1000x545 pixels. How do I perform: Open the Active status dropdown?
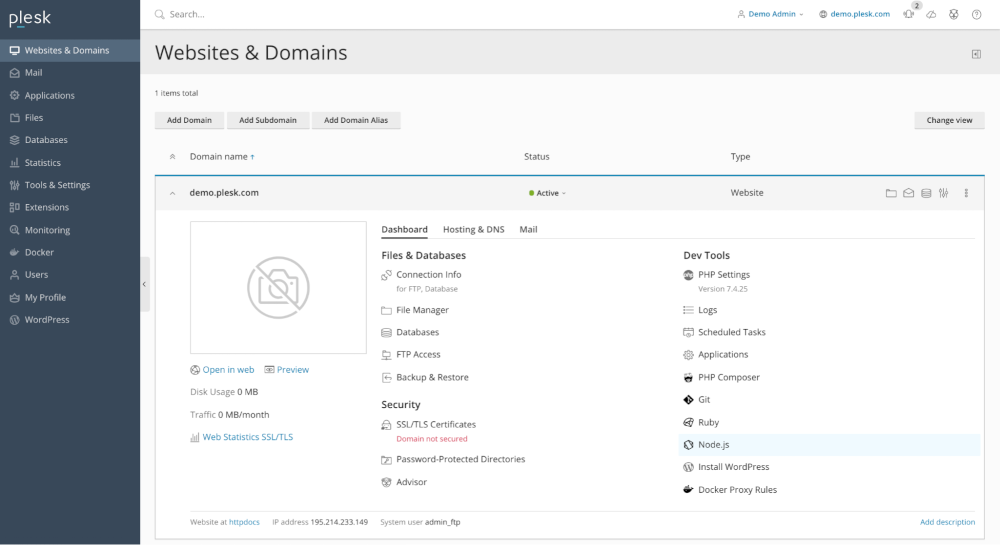click(x=548, y=193)
